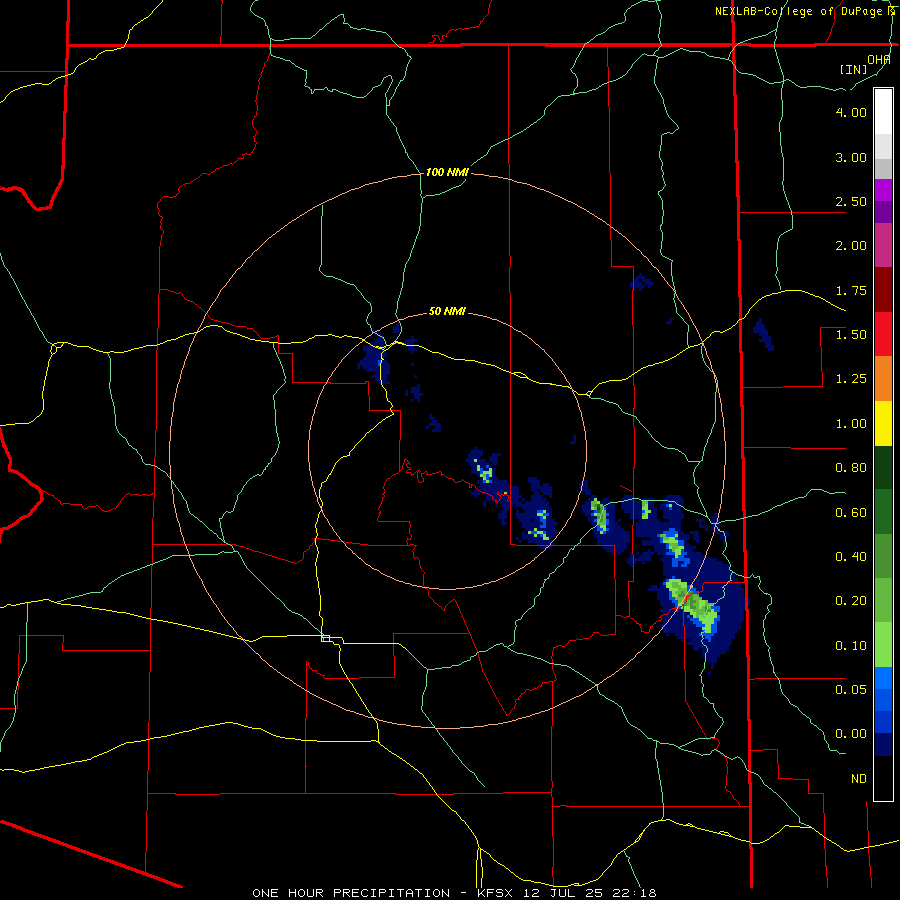The height and width of the screenshot is (900, 900).
Task: Click the 'ND' legend label
Action: [859, 779]
